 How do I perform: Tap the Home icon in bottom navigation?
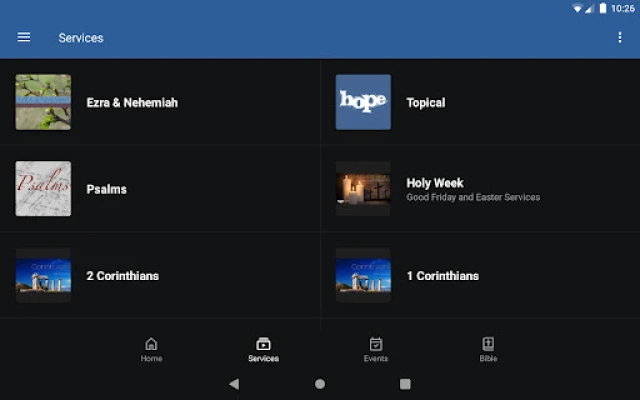point(151,344)
